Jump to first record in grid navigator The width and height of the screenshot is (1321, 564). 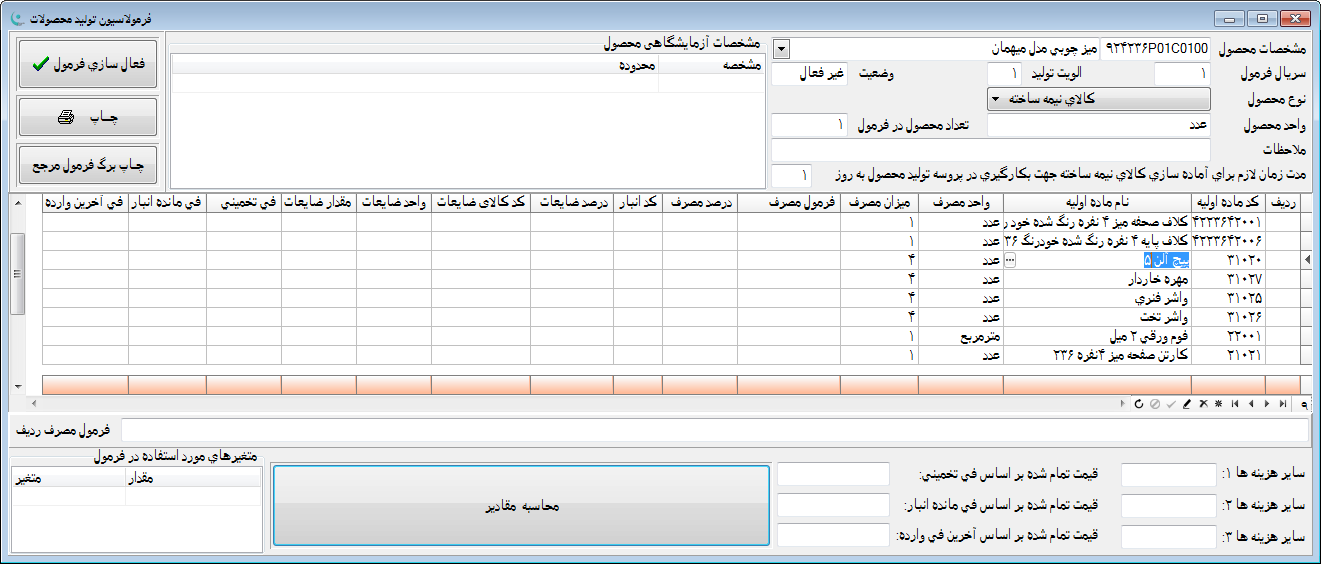click(1235, 403)
